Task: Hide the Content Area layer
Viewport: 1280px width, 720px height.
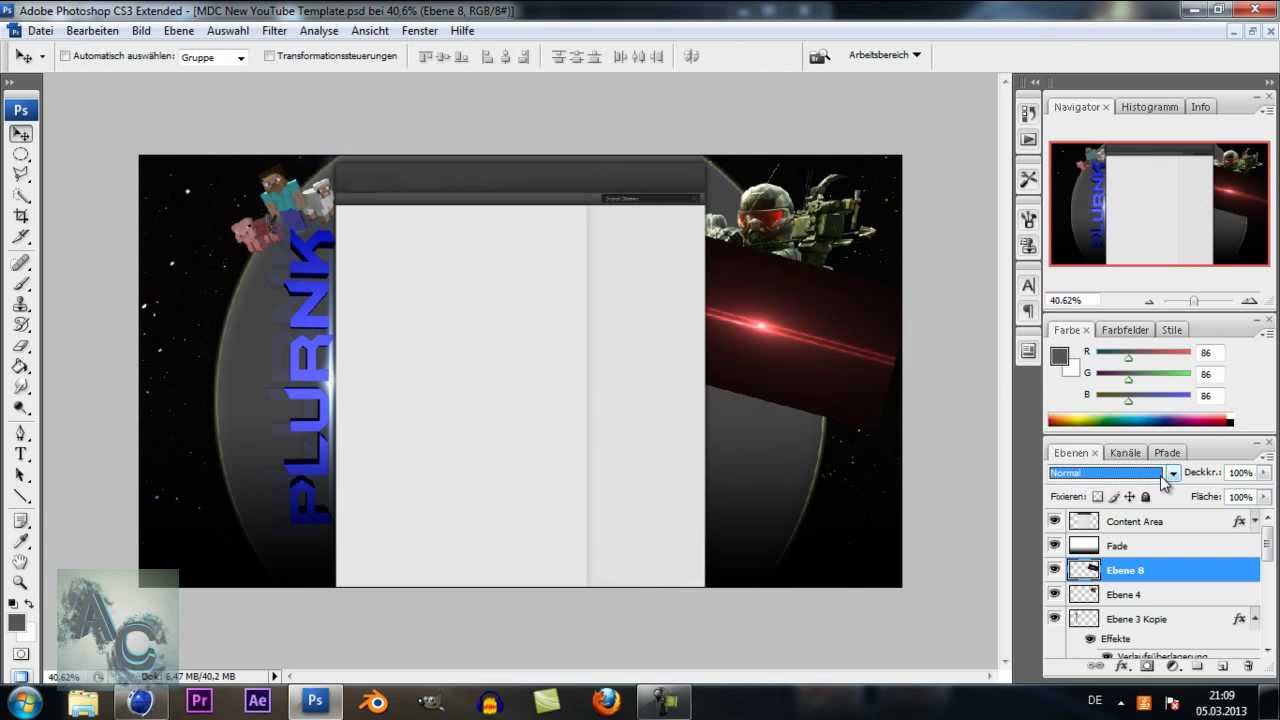Action: click(x=1054, y=521)
